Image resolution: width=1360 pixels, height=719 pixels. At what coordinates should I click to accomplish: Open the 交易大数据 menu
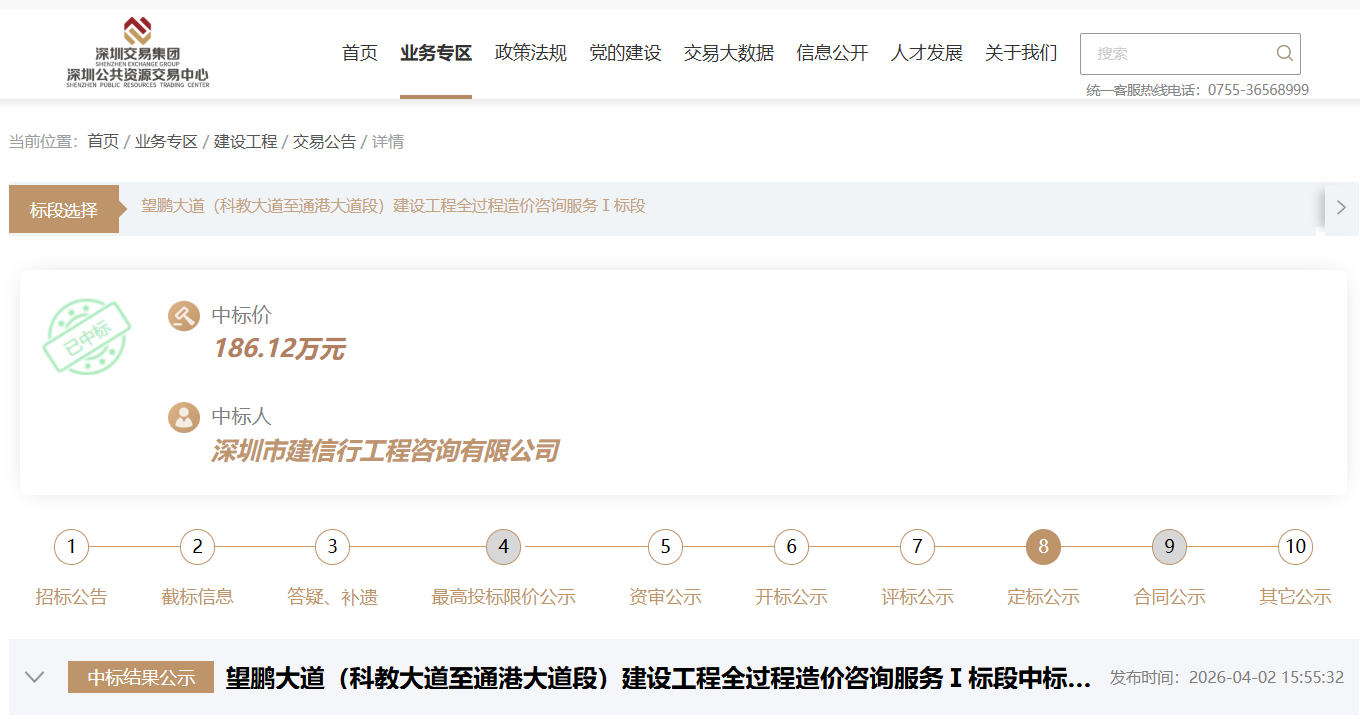[x=728, y=53]
